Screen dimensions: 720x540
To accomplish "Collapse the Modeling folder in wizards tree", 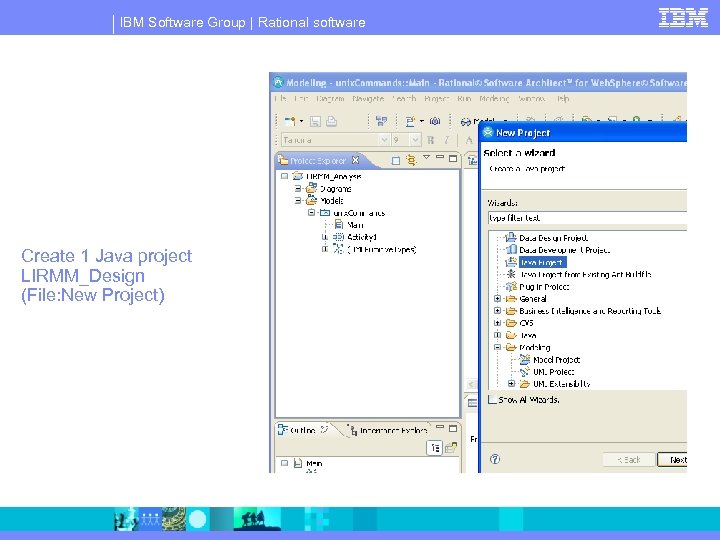I will tap(497, 347).
